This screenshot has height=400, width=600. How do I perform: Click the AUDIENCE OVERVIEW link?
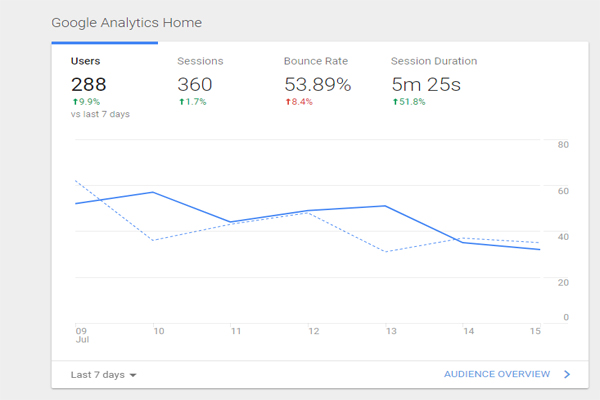[497, 374]
